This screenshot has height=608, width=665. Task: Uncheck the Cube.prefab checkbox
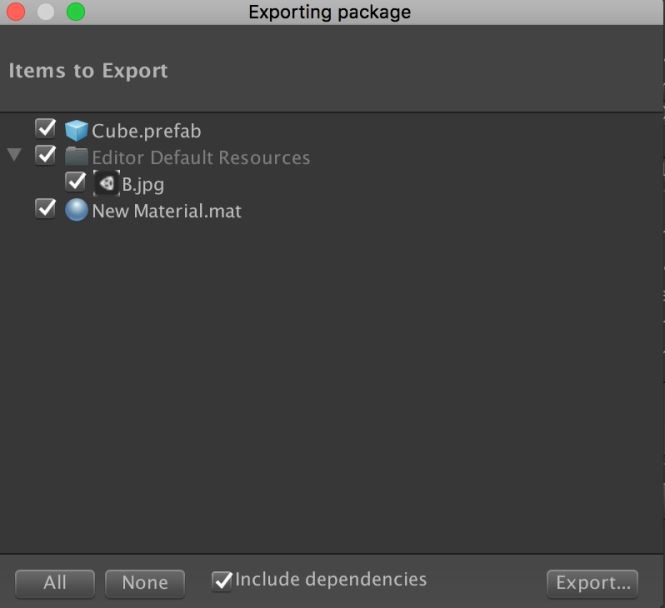[45, 129]
